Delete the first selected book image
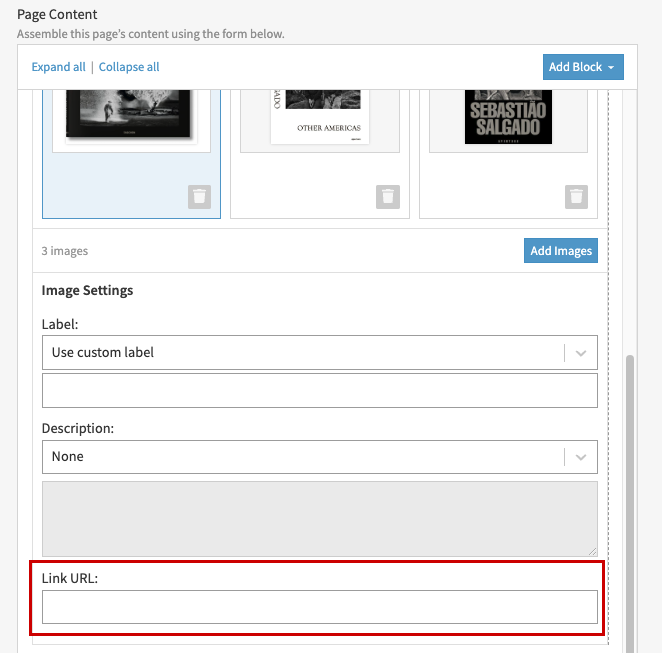The height and width of the screenshot is (653, 662). click(199, 197)
